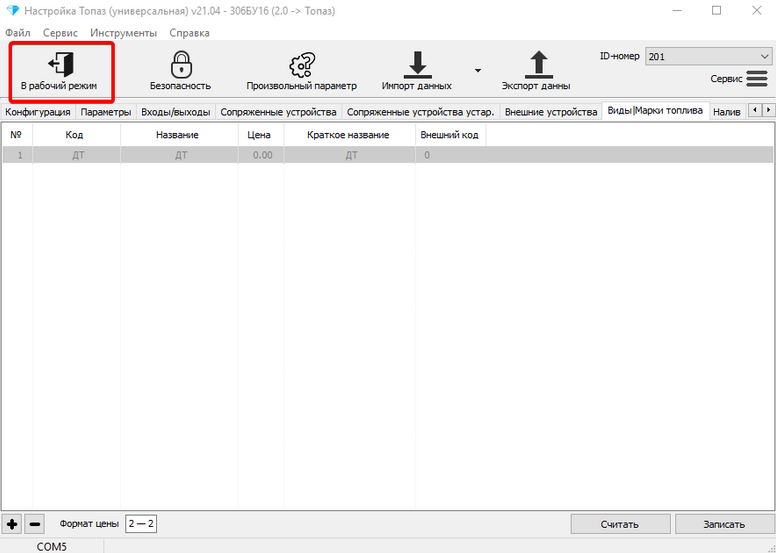The height and width of the screenshot is (553, 776).
Task: Open the Файл menu
Action: click(x=17, y=33)
